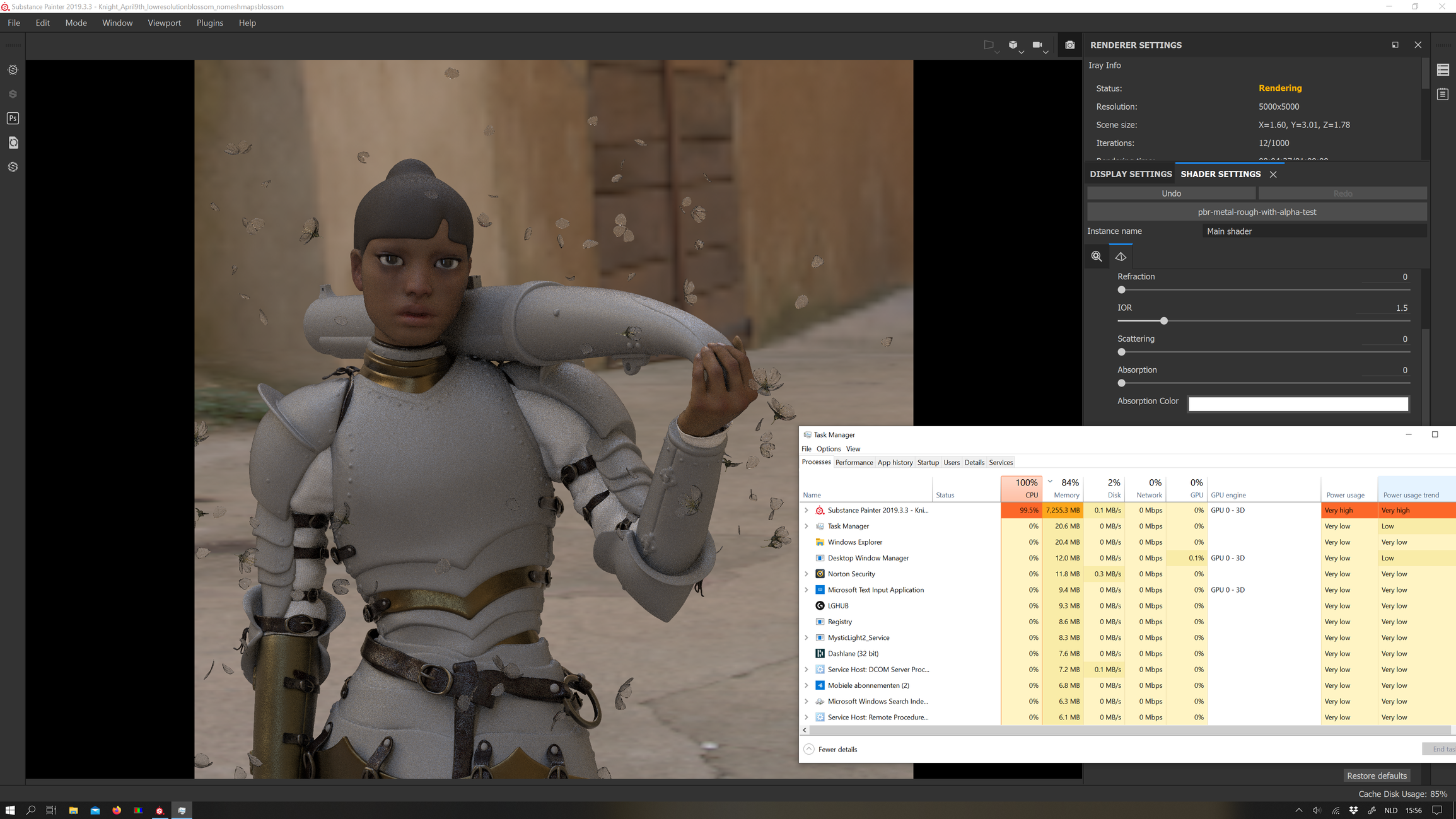Click Undo button in renderer settings

pos(1171,193)
